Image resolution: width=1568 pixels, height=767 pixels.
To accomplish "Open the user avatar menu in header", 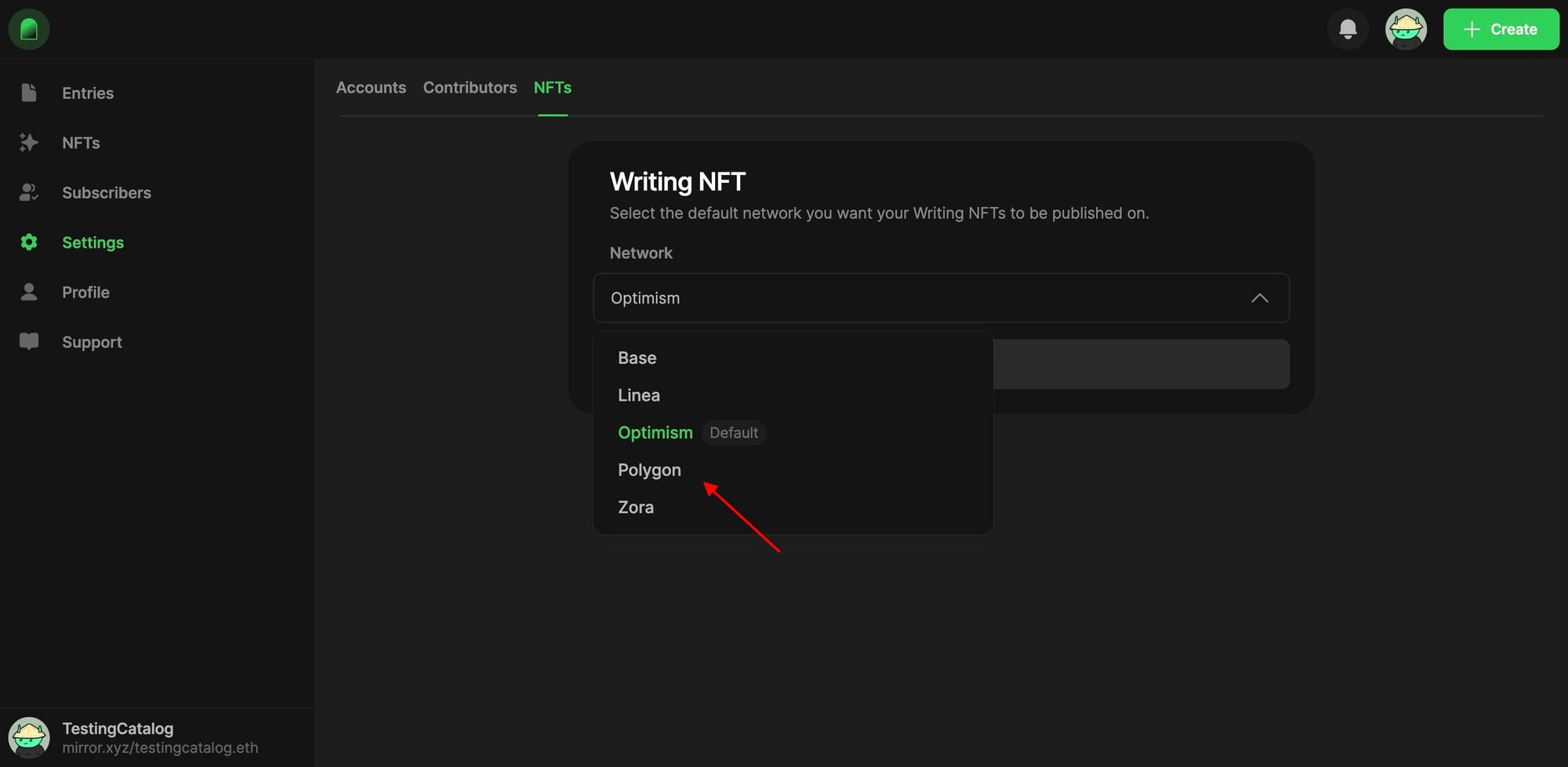I will point(1406,29).
